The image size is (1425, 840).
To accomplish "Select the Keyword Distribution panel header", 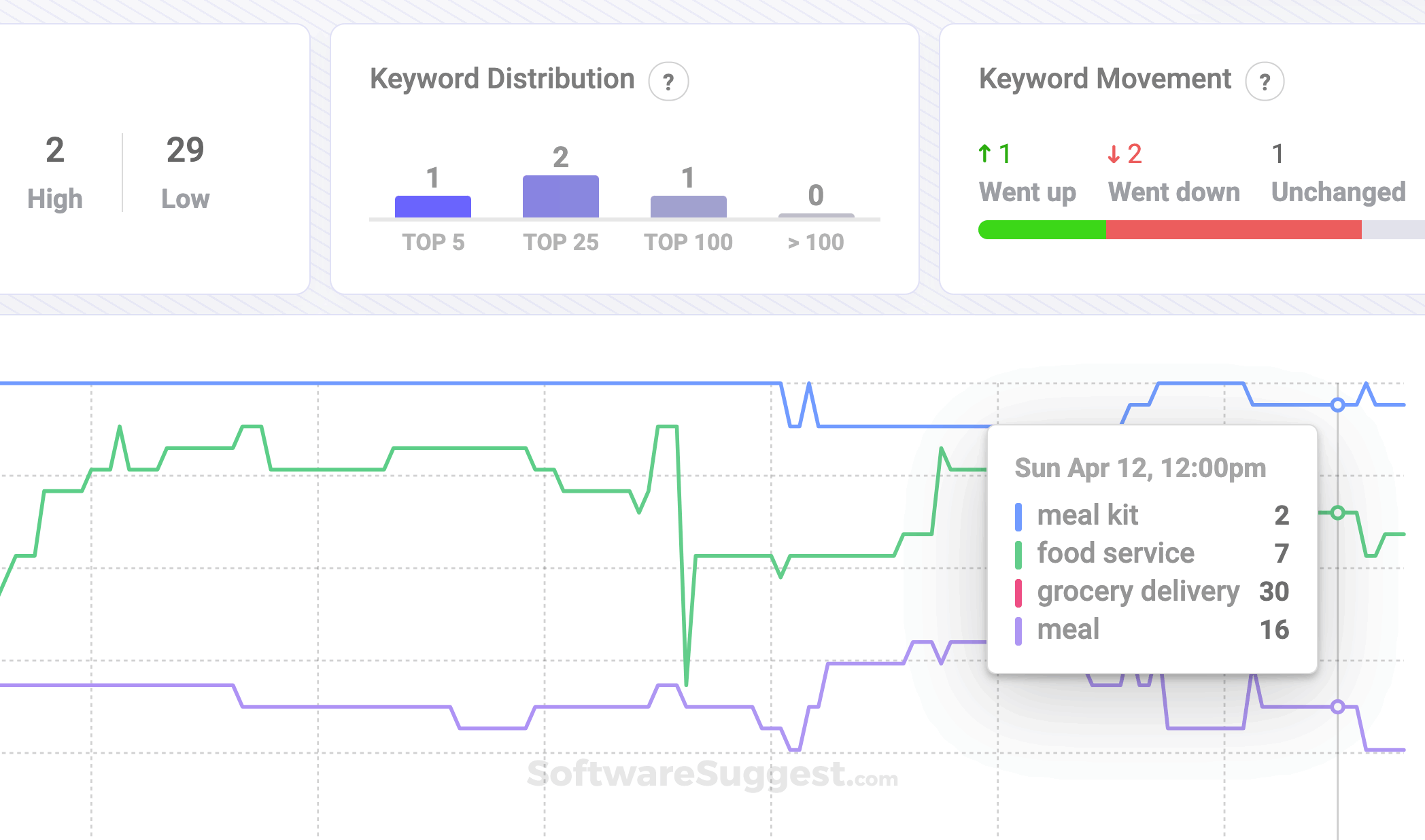I will [x=501, y=79].
